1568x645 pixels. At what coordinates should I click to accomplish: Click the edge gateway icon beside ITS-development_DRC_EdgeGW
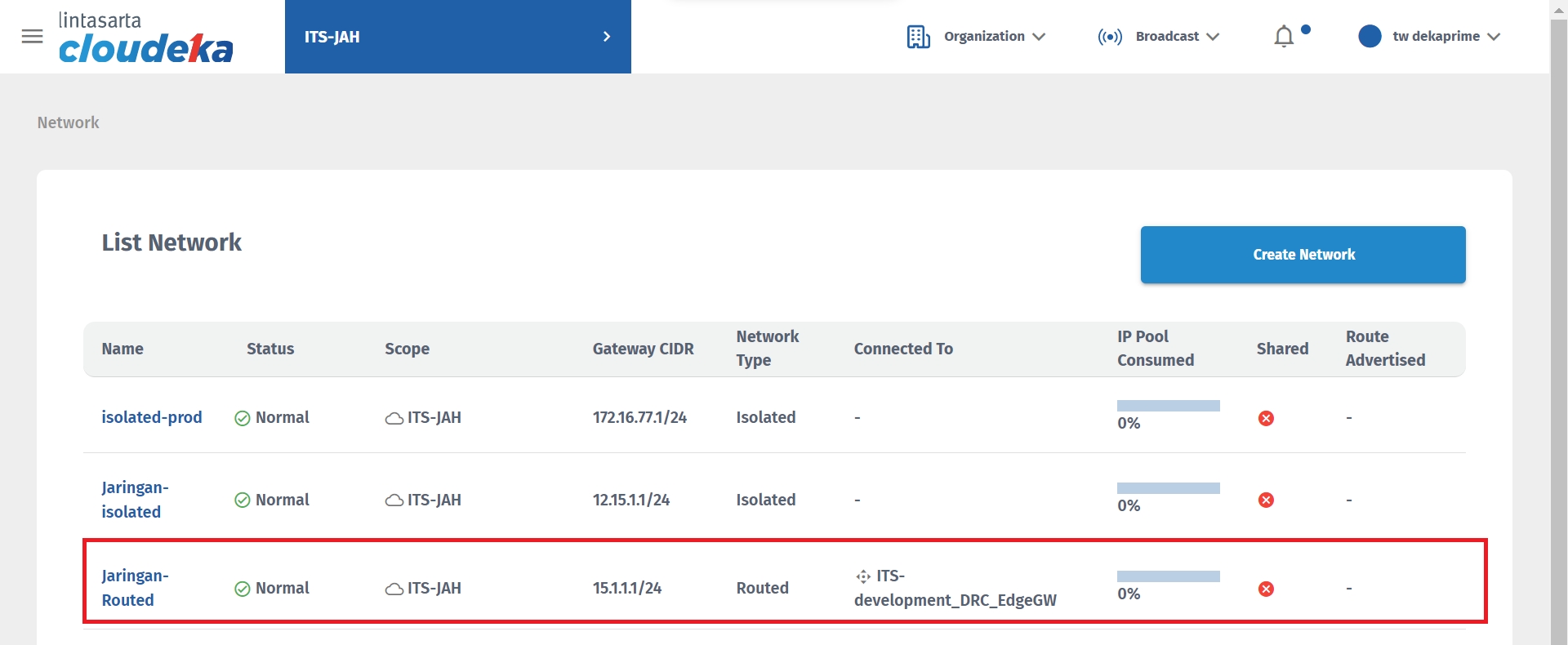tap(863, 576)
